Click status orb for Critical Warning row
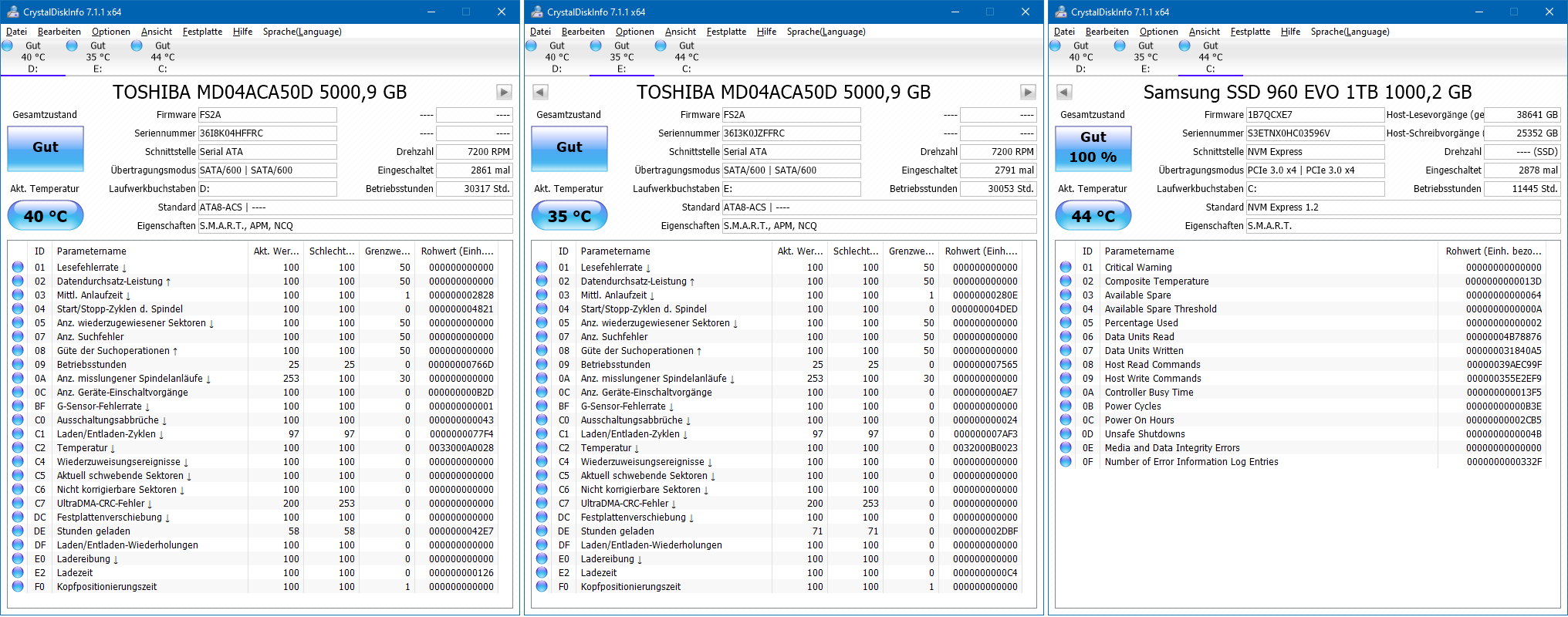Viewport: 1568px width, 617px height. point(1066,268)
